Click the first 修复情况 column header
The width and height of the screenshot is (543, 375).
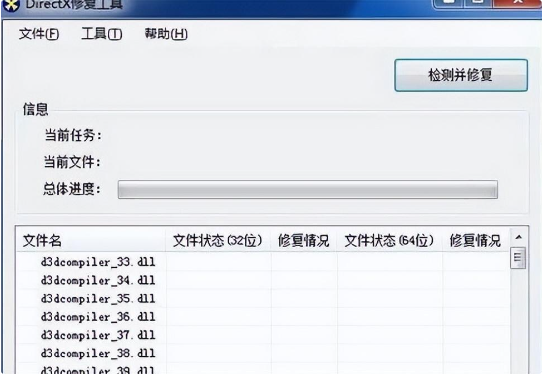[304, 240]
